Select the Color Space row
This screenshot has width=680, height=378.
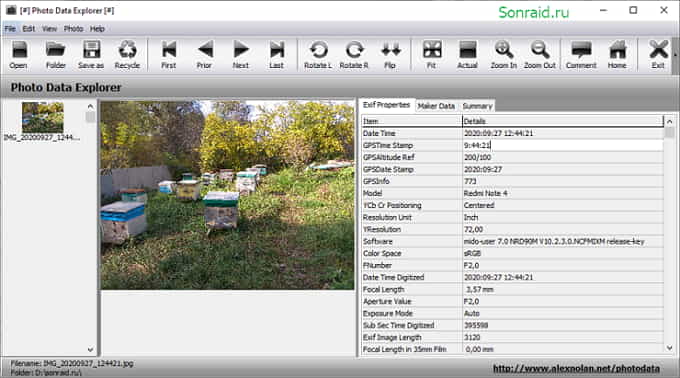pos(512,253)
